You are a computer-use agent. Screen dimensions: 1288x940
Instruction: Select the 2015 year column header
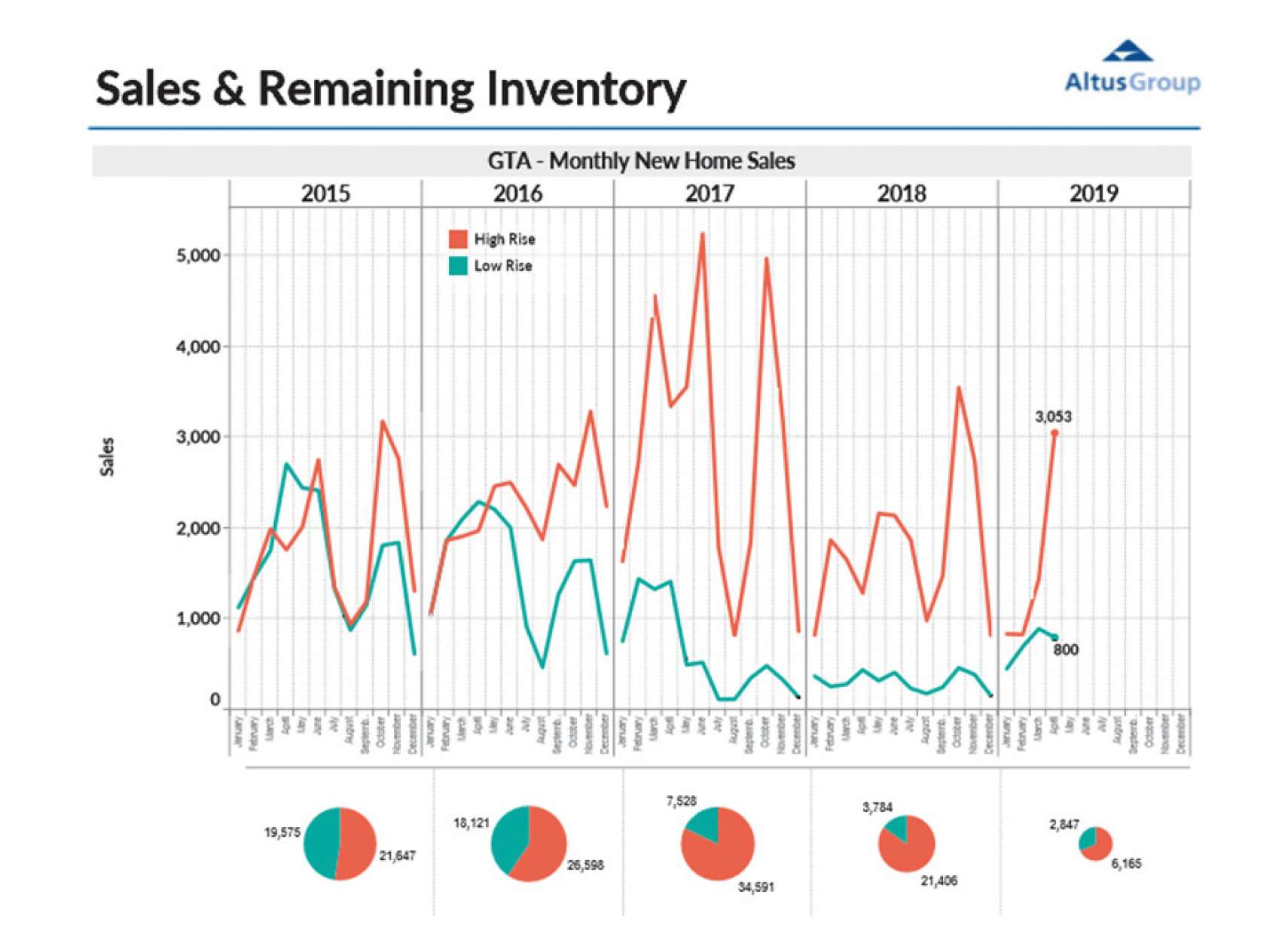coord(325,194)
